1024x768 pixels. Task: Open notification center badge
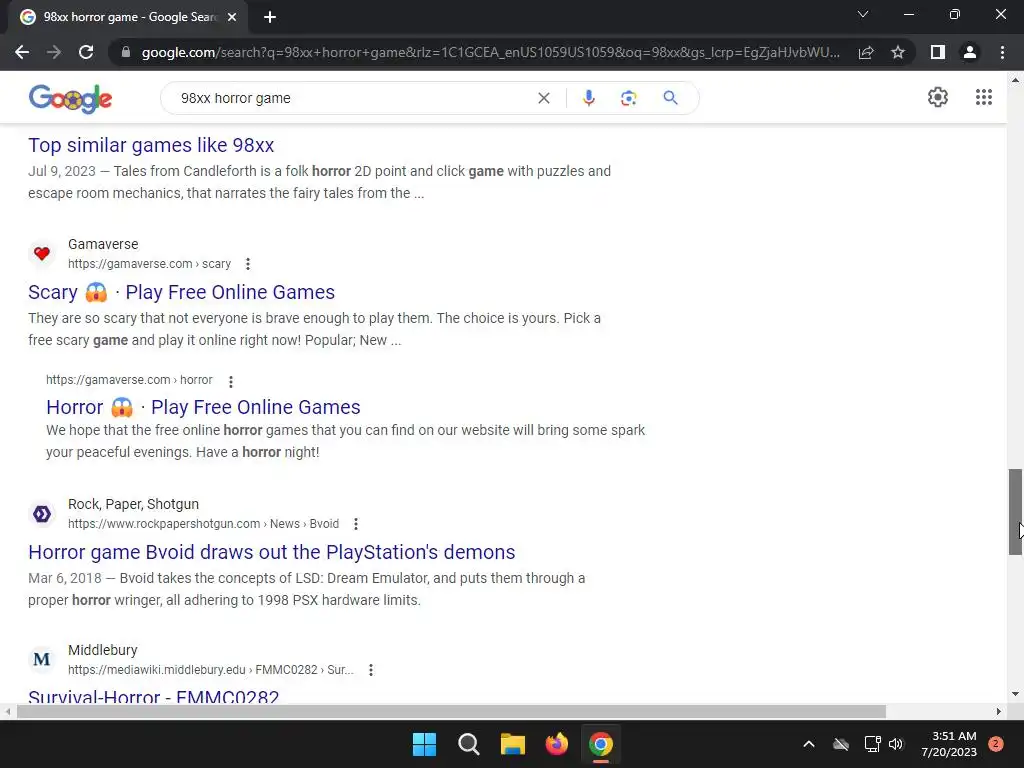996,744
